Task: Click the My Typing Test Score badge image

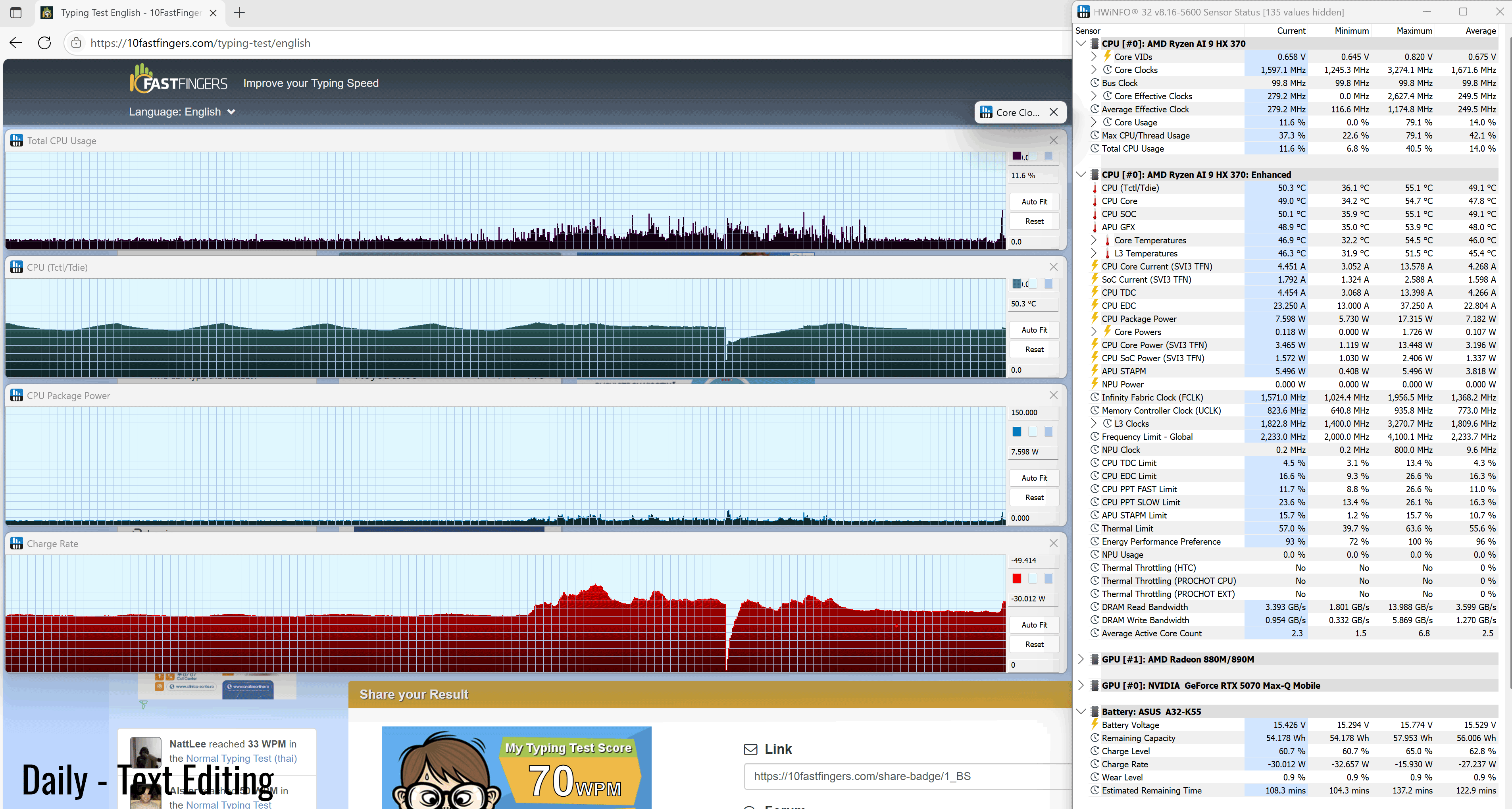Action: tap(516, 767)
